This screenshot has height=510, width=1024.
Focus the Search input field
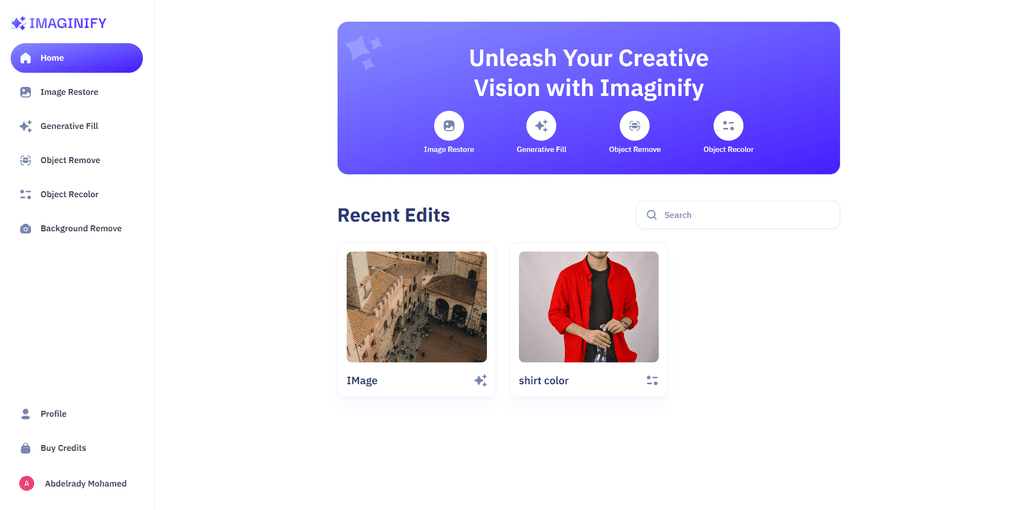738,215
